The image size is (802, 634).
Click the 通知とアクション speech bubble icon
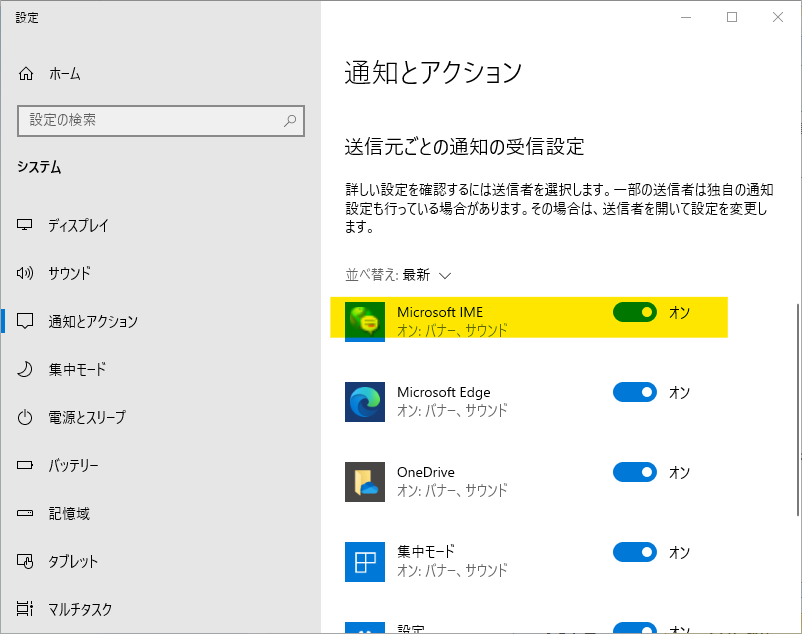23,322
